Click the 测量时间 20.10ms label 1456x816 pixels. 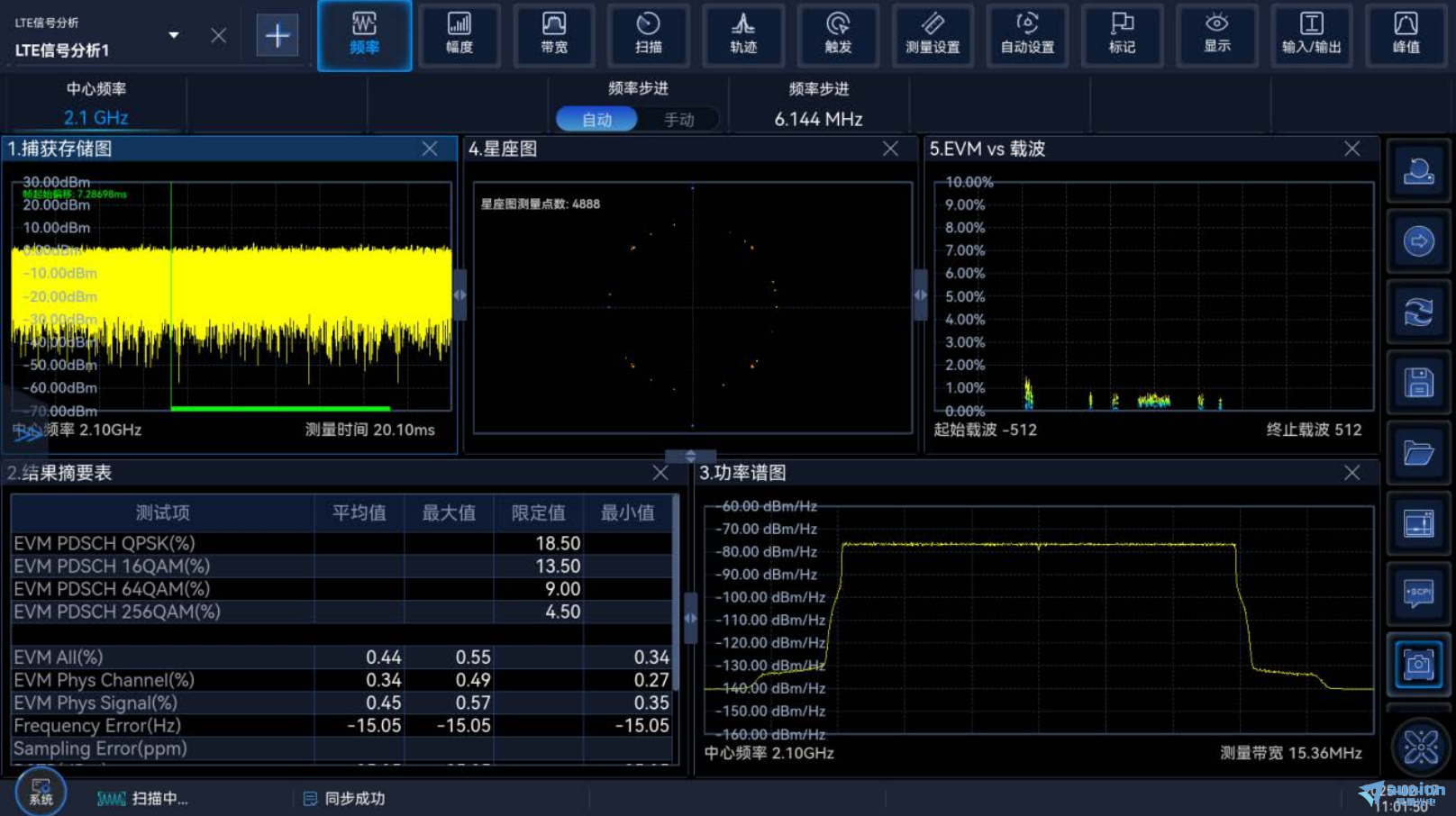tap(369, 430)
